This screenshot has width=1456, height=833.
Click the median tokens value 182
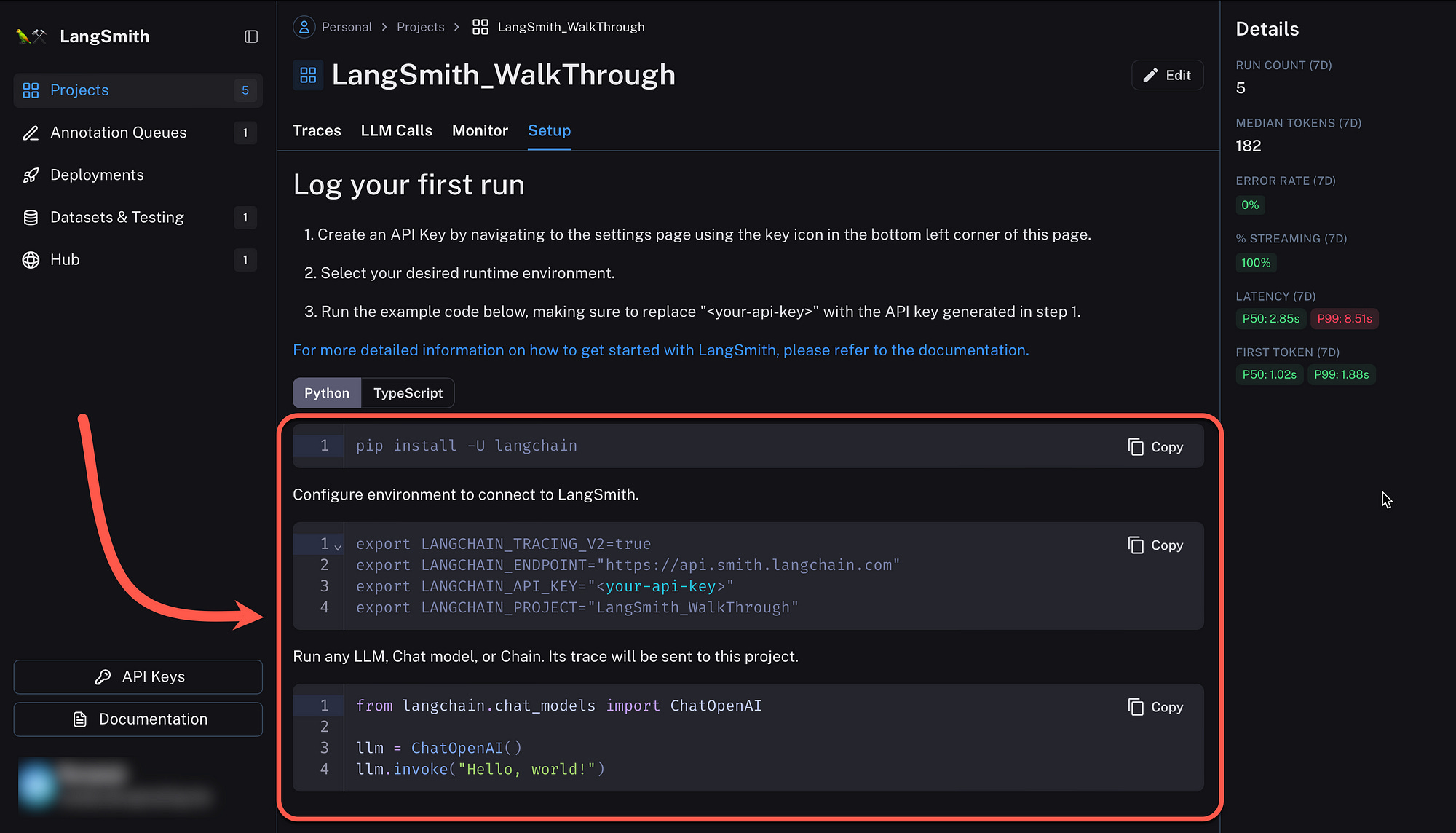(1248, 146)
